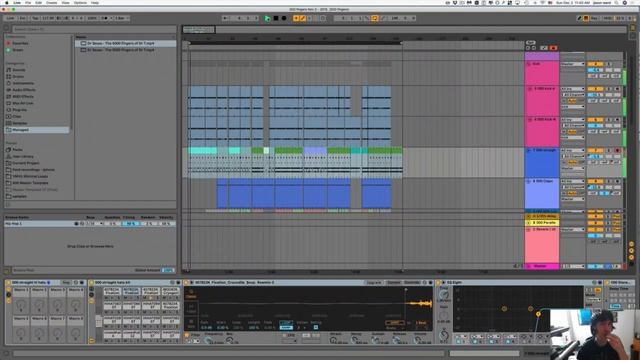Click the Link button
The image size is (640, 360).
click(10, 18)
